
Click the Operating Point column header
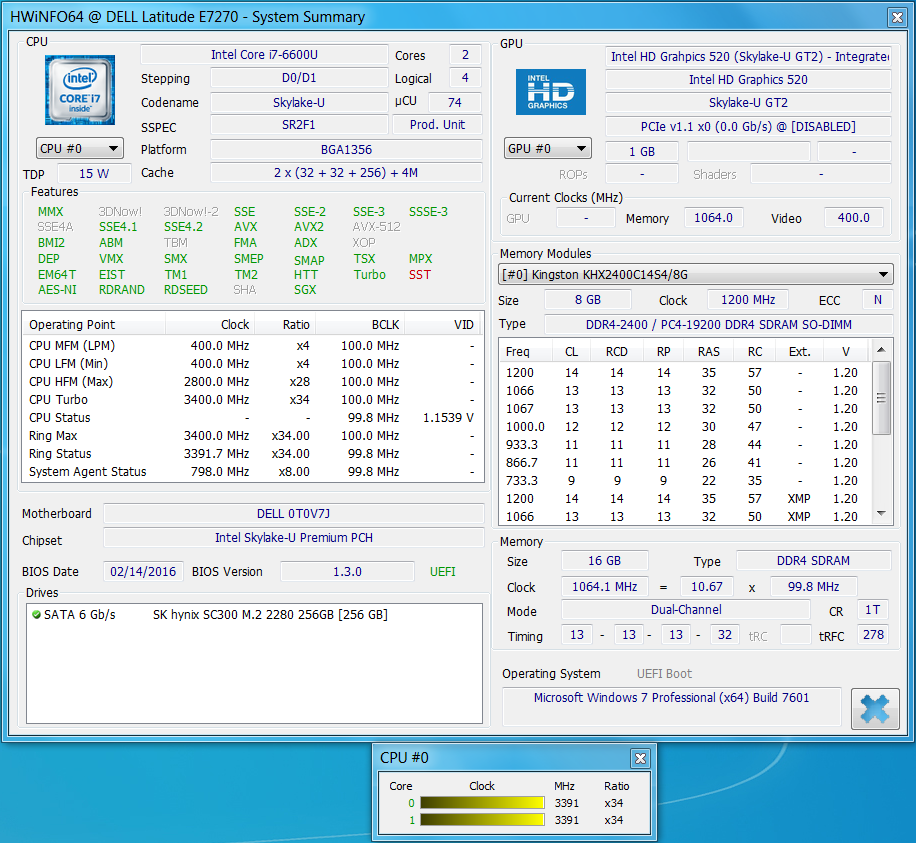pyautogui.click(x=94, y=325)
